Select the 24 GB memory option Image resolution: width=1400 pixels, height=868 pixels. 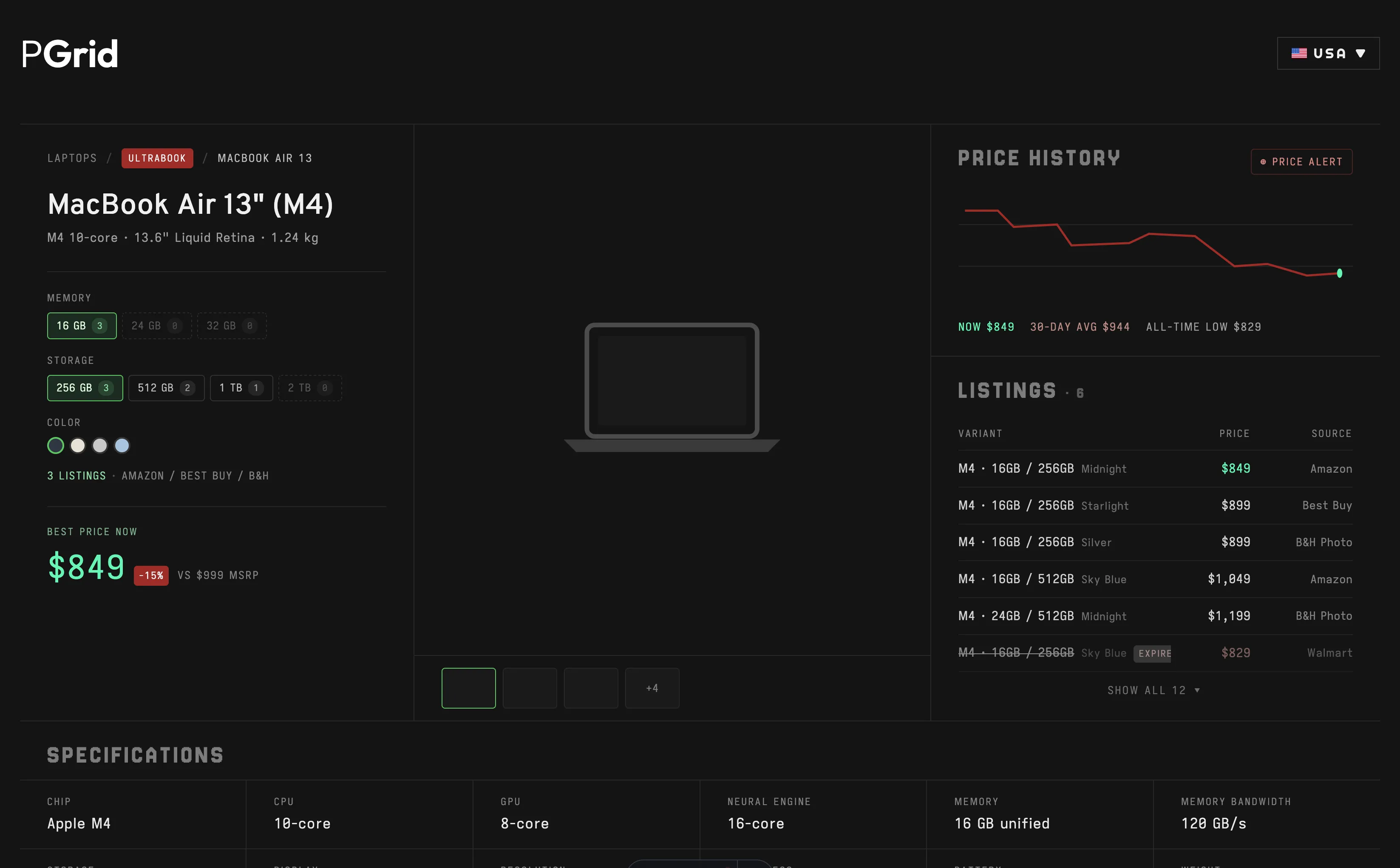(157, 326)
